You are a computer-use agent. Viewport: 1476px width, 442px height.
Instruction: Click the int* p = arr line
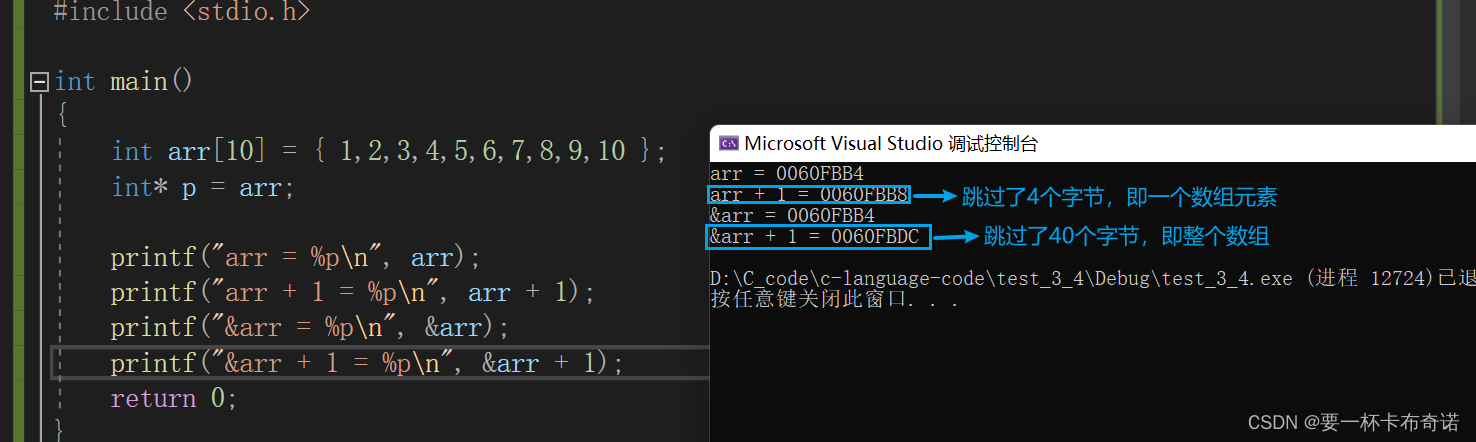[x=203, y=187]
